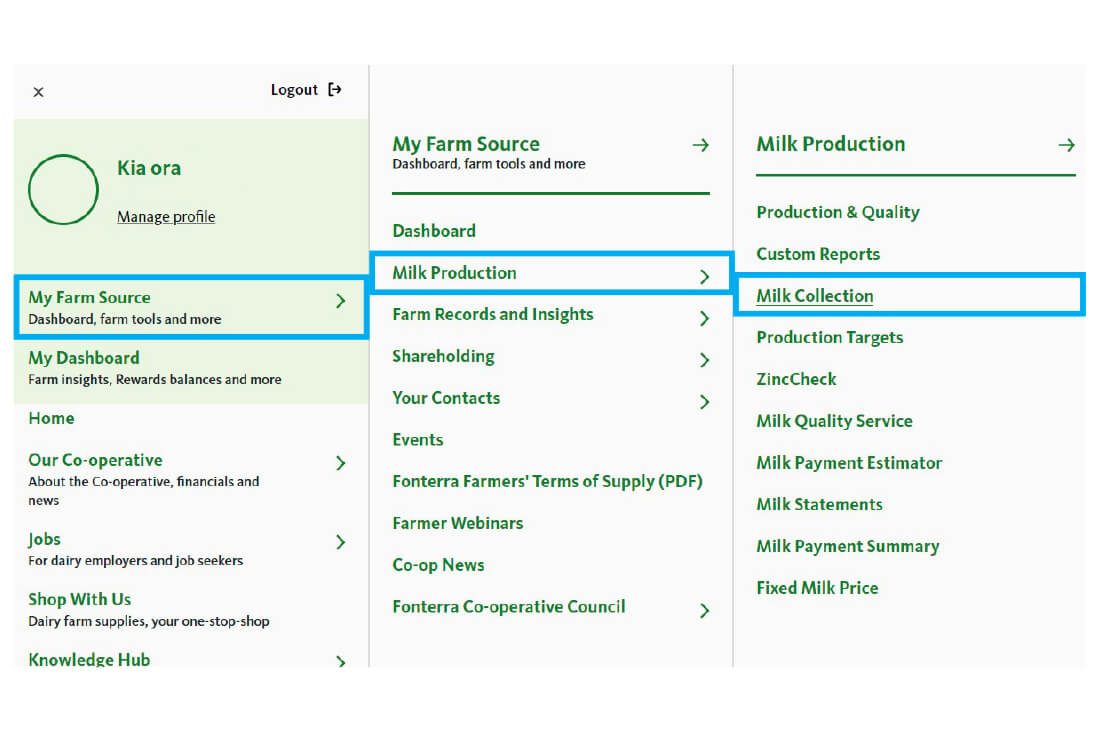The width and height of the screenshot is (1100, 733).
Task: Click the arrow beside the My Farm Source heading
Action: (700, 145)
